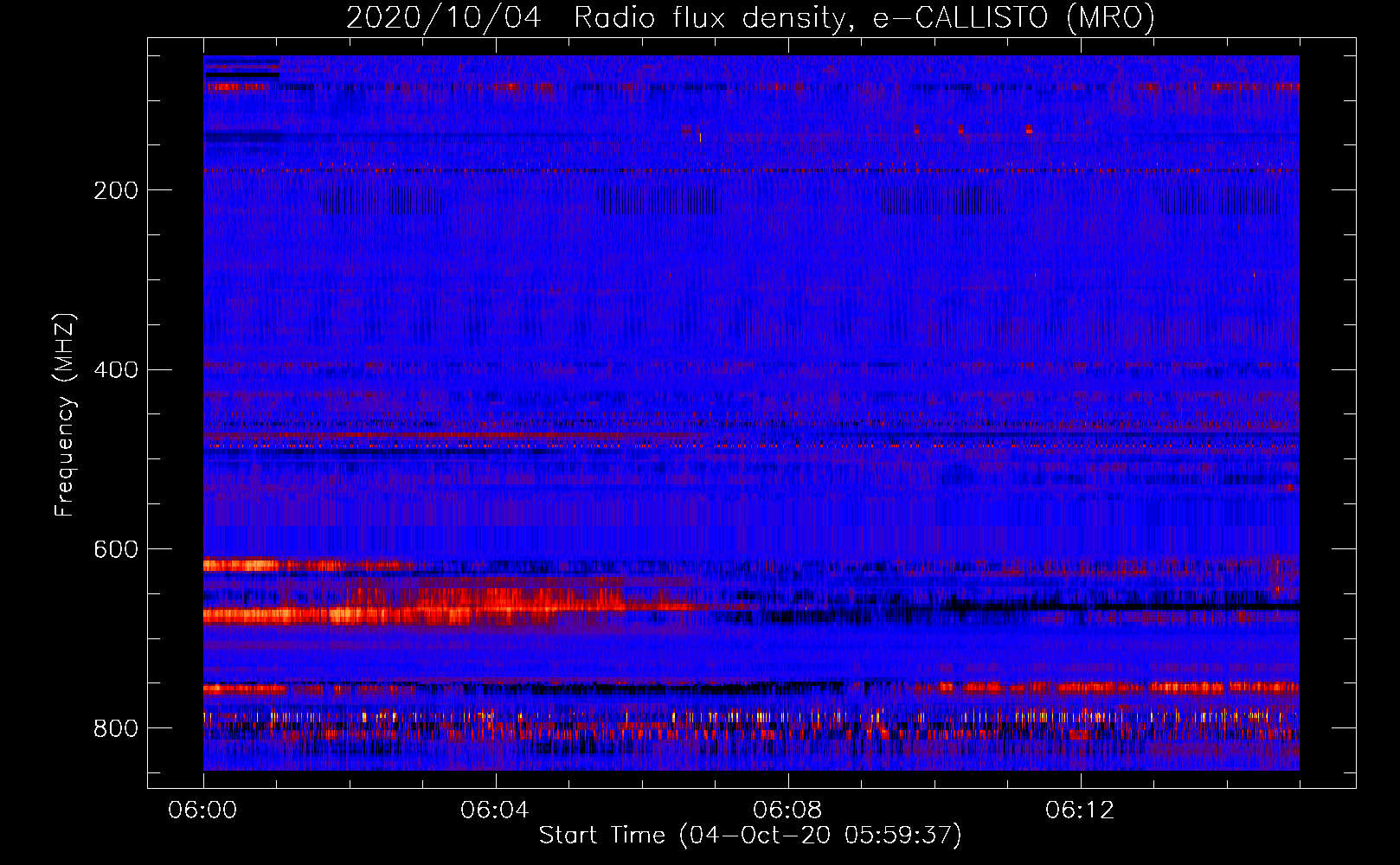Click the 06:08 time tick label
The width and height of the screenshot is (1400, 865).
coord(787,810)
